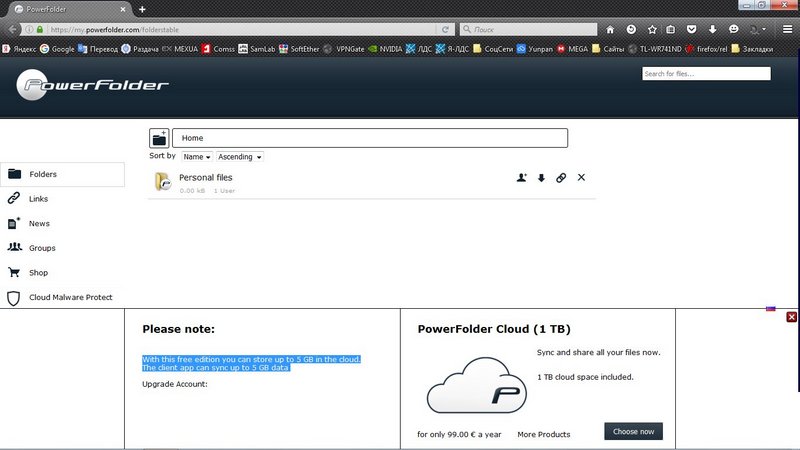Open the browser hamburger menu
This screenshot has width=800, height=450.
tap(787, 30)
